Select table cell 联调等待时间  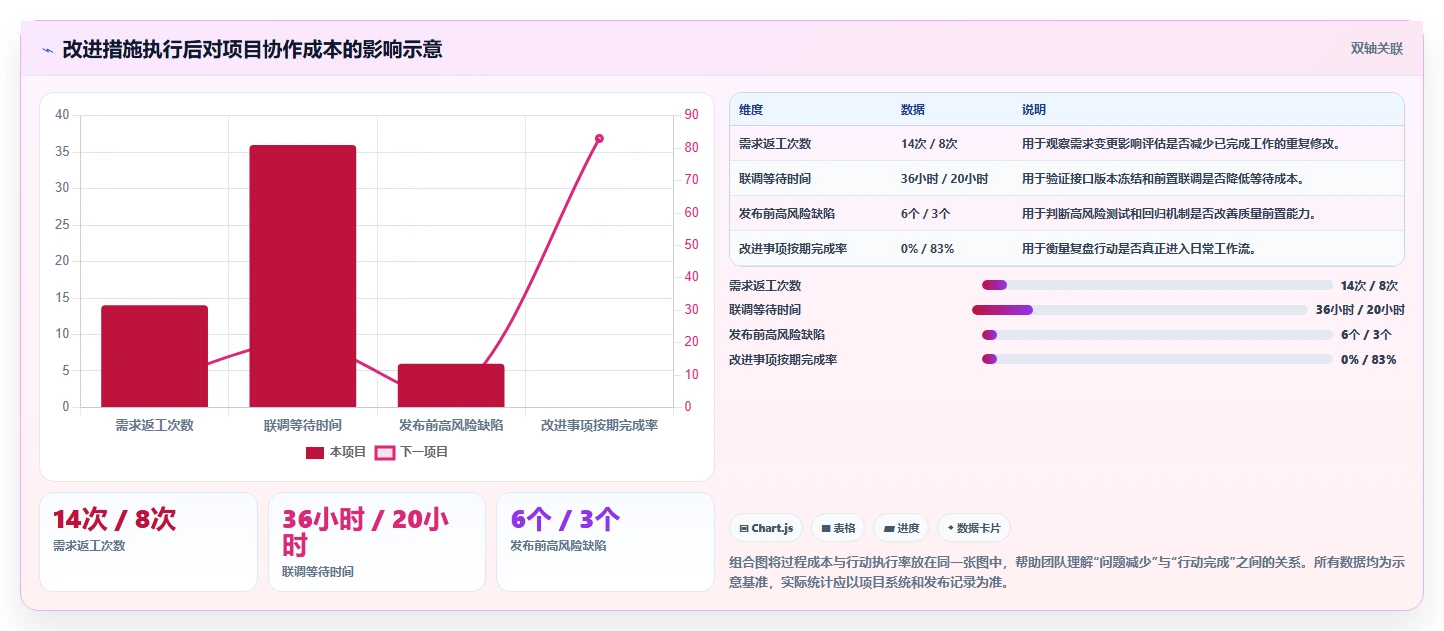(775, 179)
